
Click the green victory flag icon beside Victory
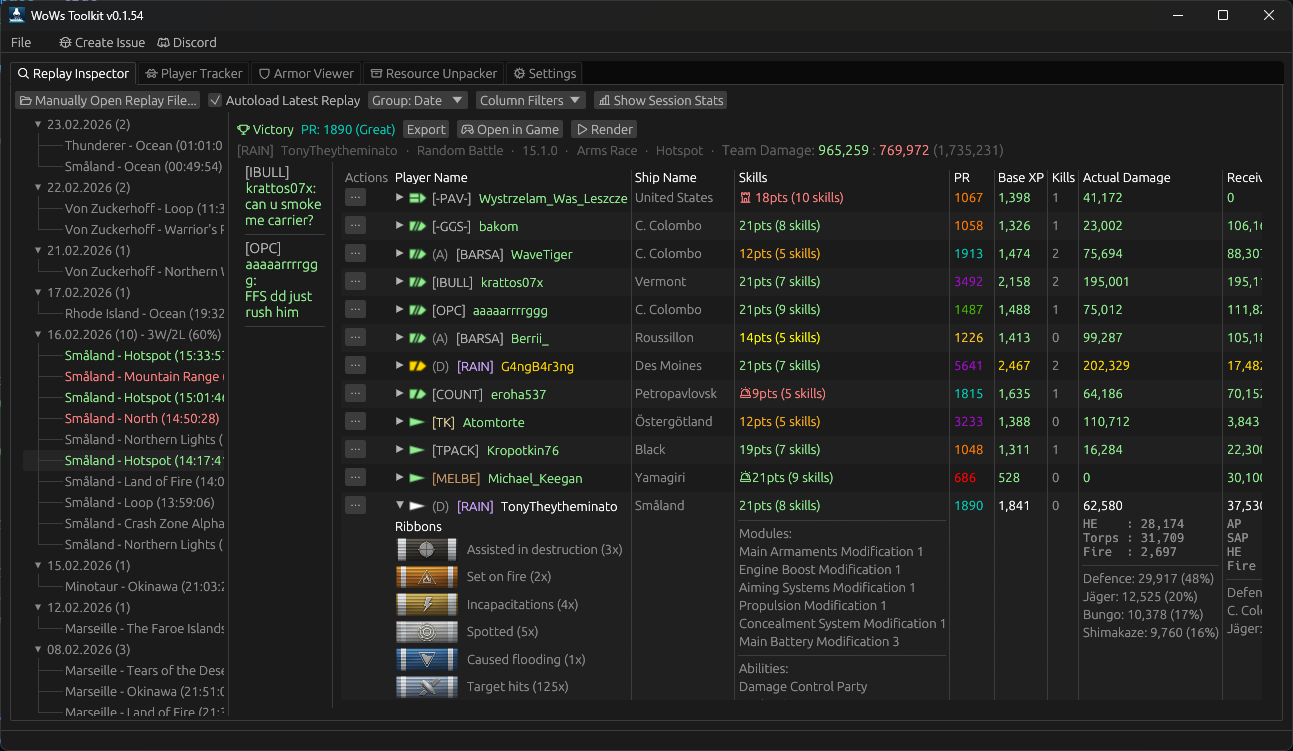241,129
